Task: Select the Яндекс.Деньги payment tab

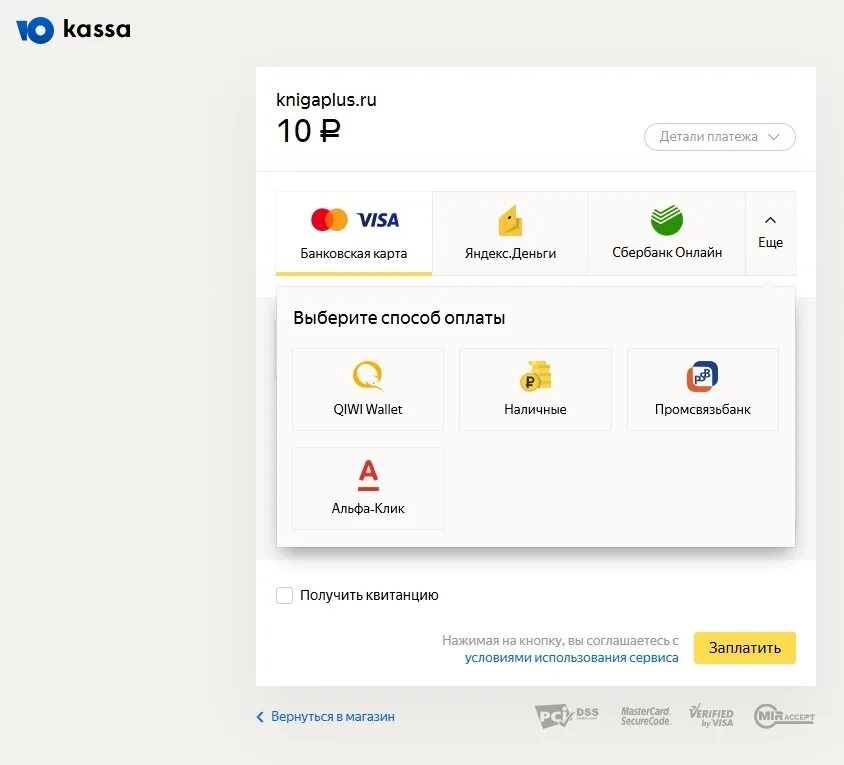Action: point(510,234)
